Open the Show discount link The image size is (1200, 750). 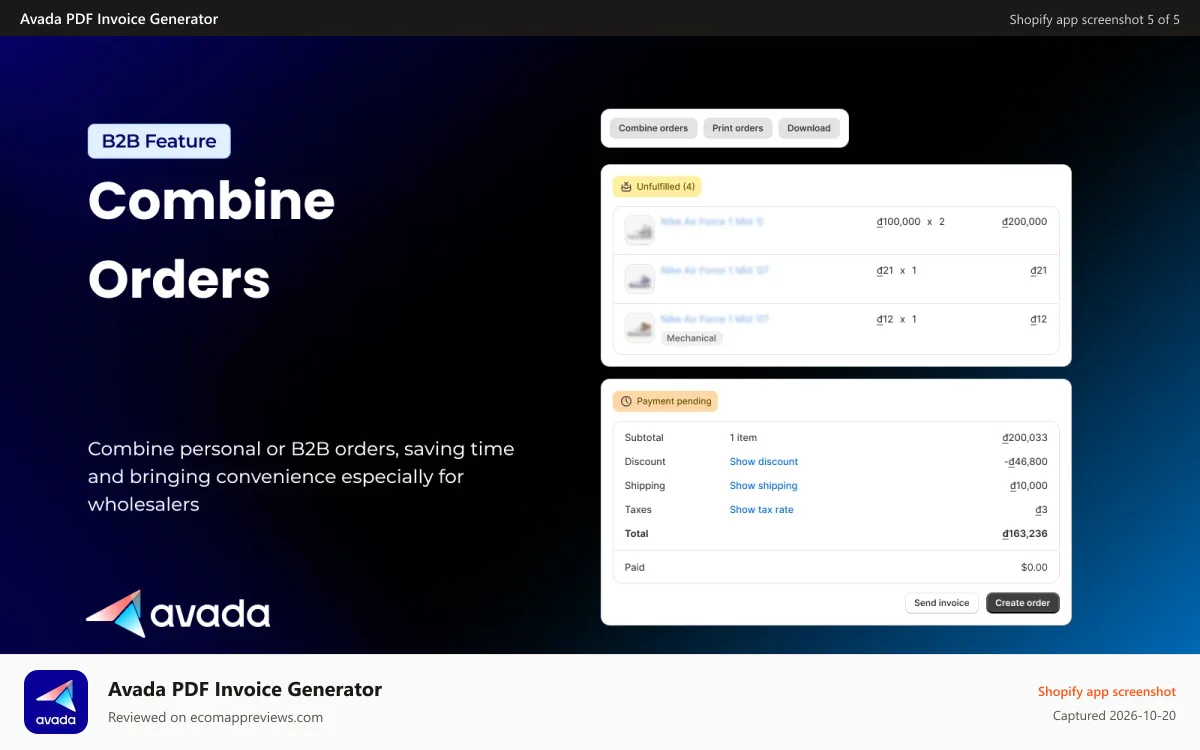[x=764, y=462]
